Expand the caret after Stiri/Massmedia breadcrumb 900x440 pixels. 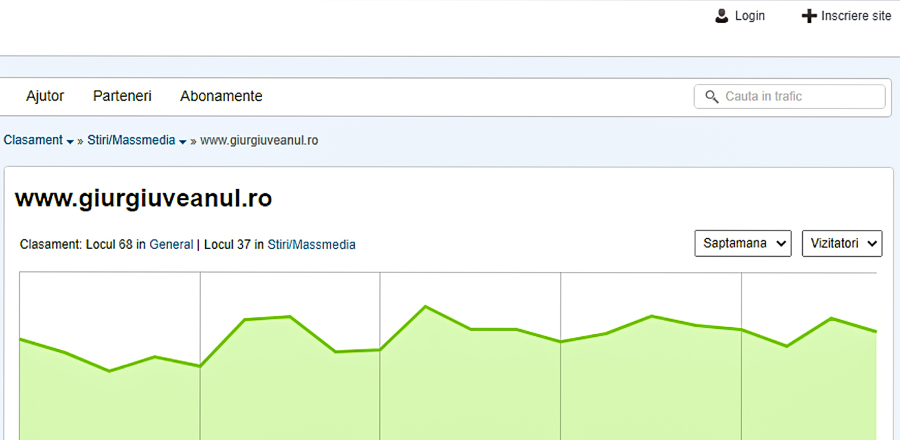182,142
